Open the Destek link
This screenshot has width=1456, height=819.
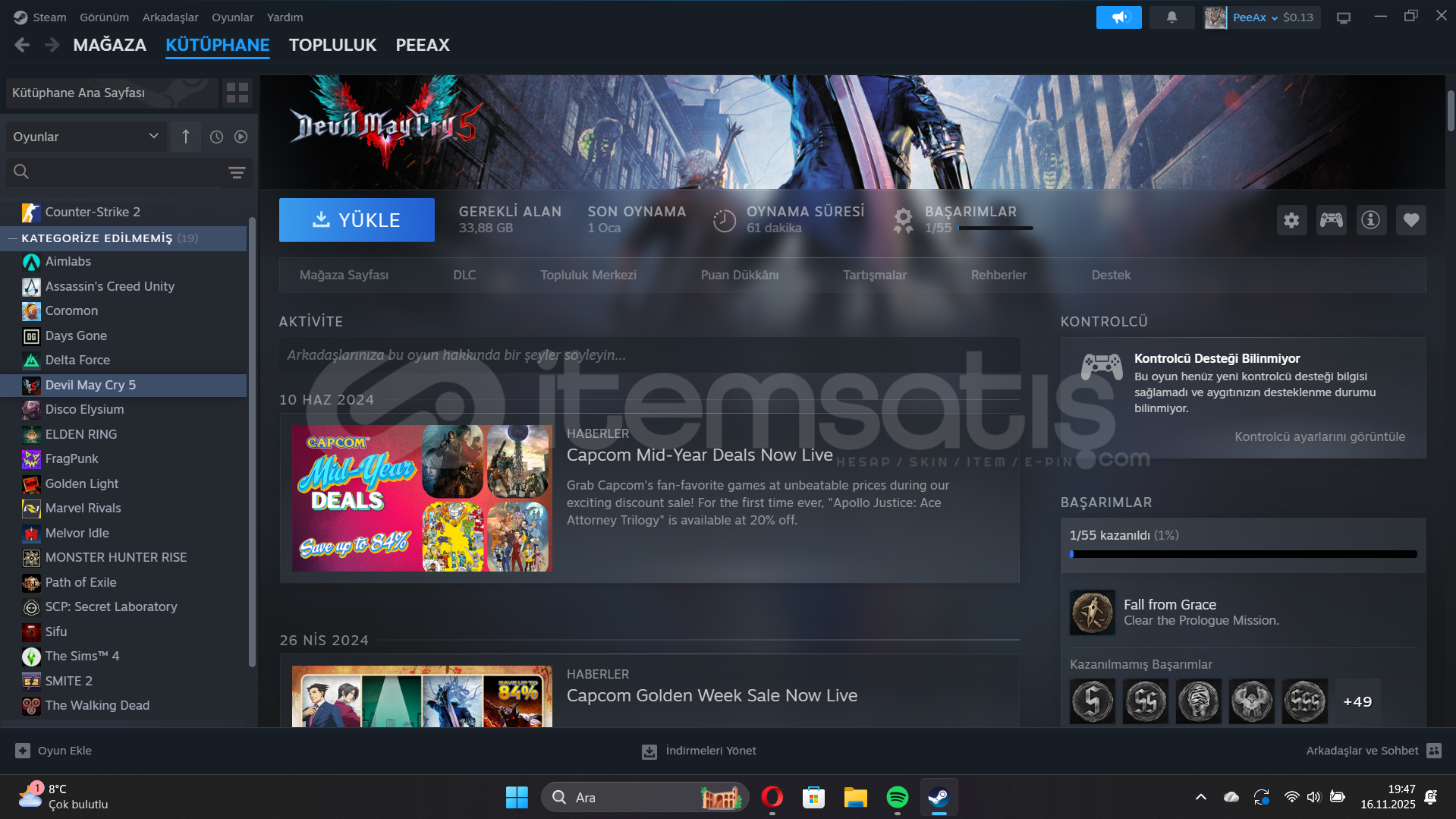click(x=1111, y=275)
